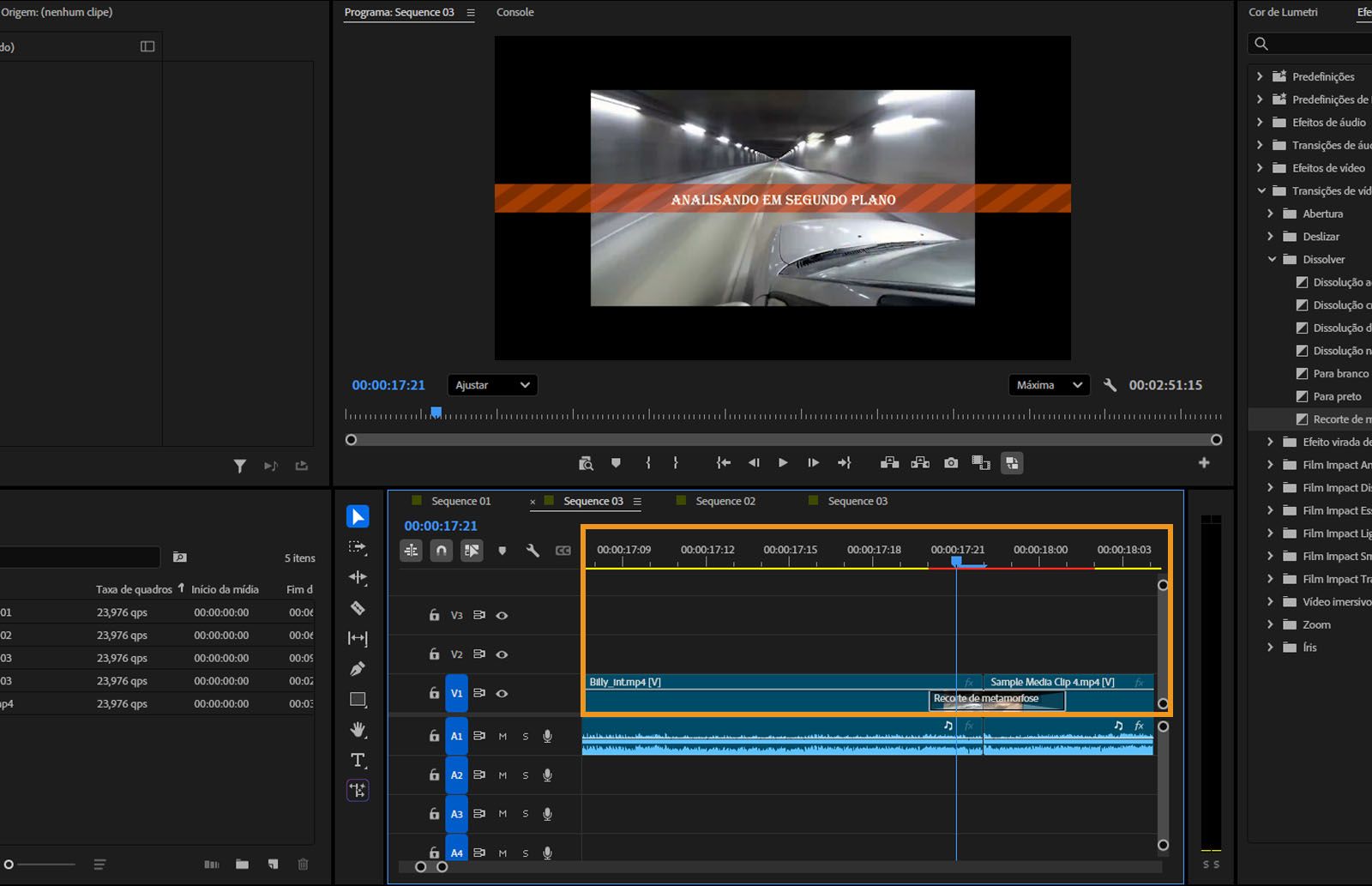Screen dimensions: 1372x886
Task: Mute audio track A1
Action: [x=502, y=736]
